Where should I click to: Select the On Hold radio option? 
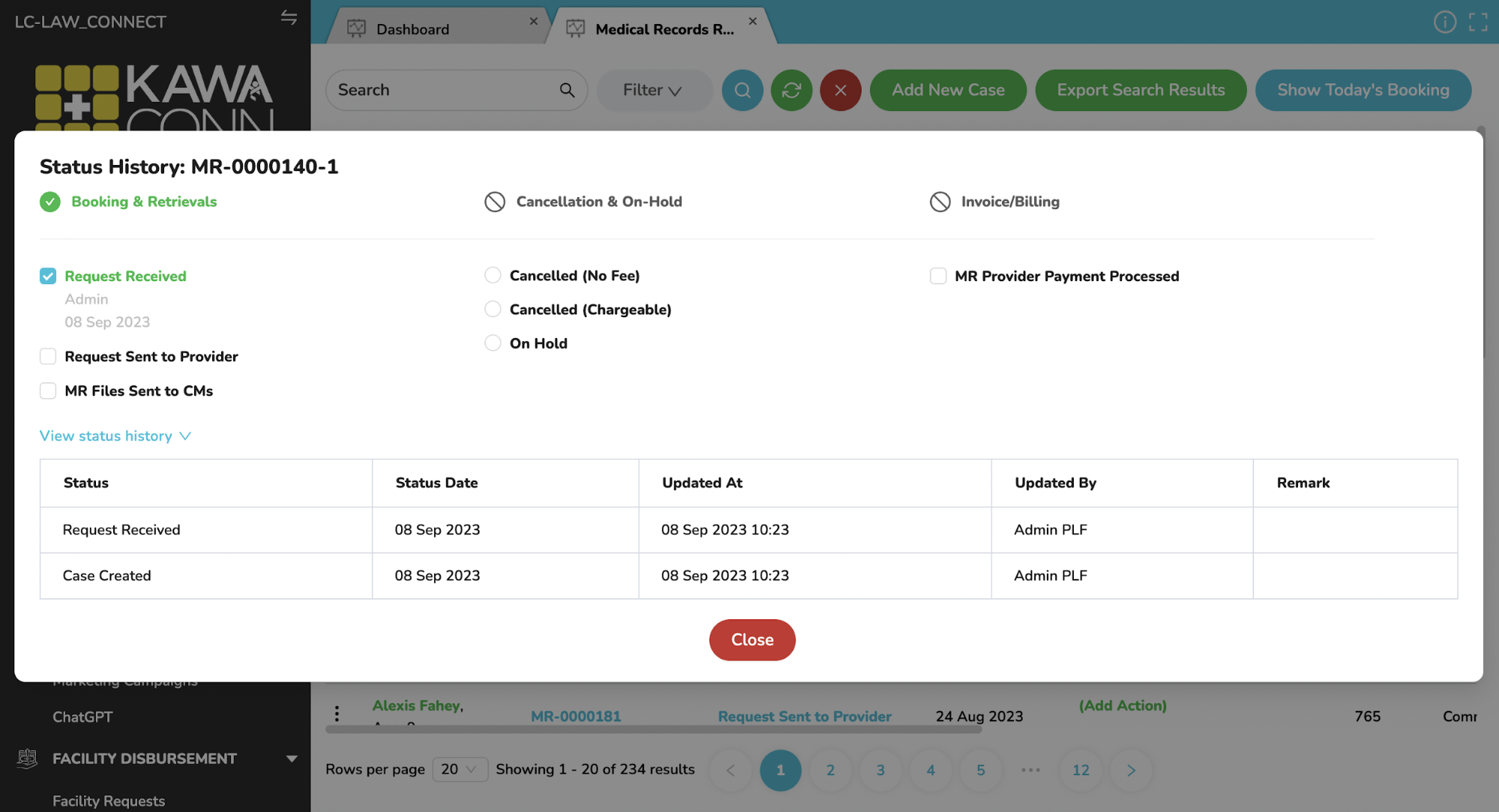(x=493, y=343)
